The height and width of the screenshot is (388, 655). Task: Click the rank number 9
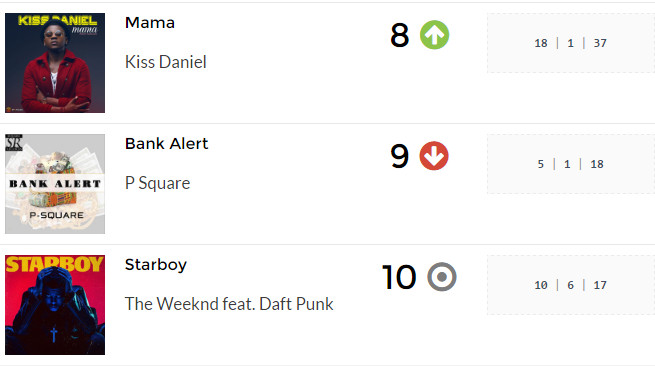[399, 156]
